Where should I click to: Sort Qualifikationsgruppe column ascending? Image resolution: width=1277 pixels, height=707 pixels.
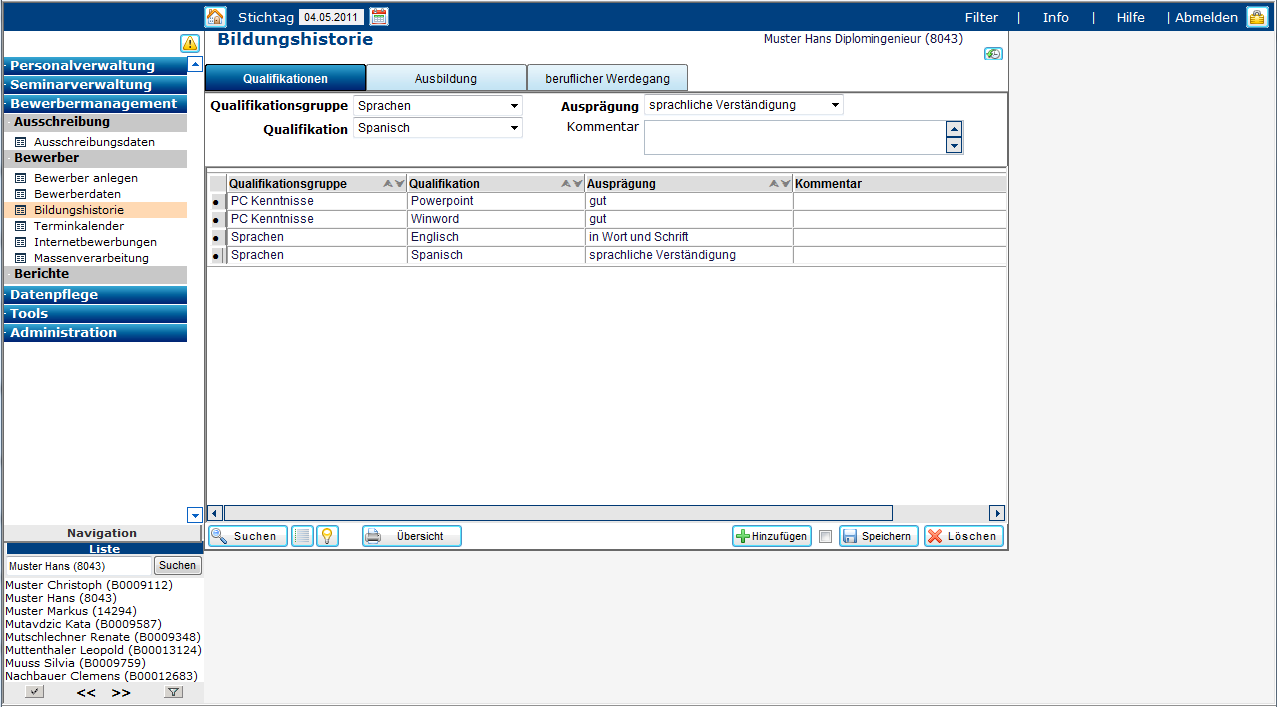click(388, 184)
